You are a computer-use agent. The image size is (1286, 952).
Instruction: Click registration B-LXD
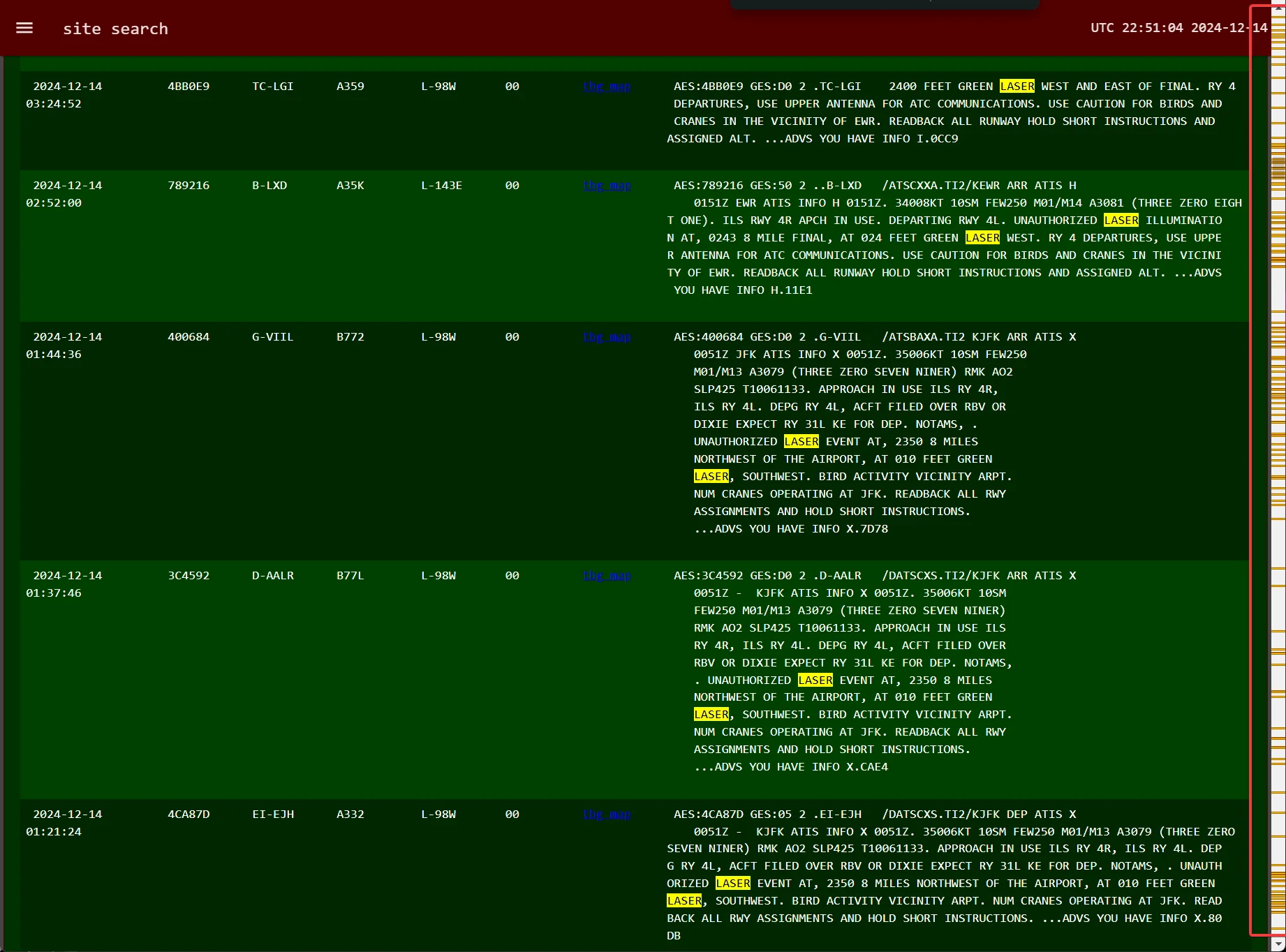[269, 186]
